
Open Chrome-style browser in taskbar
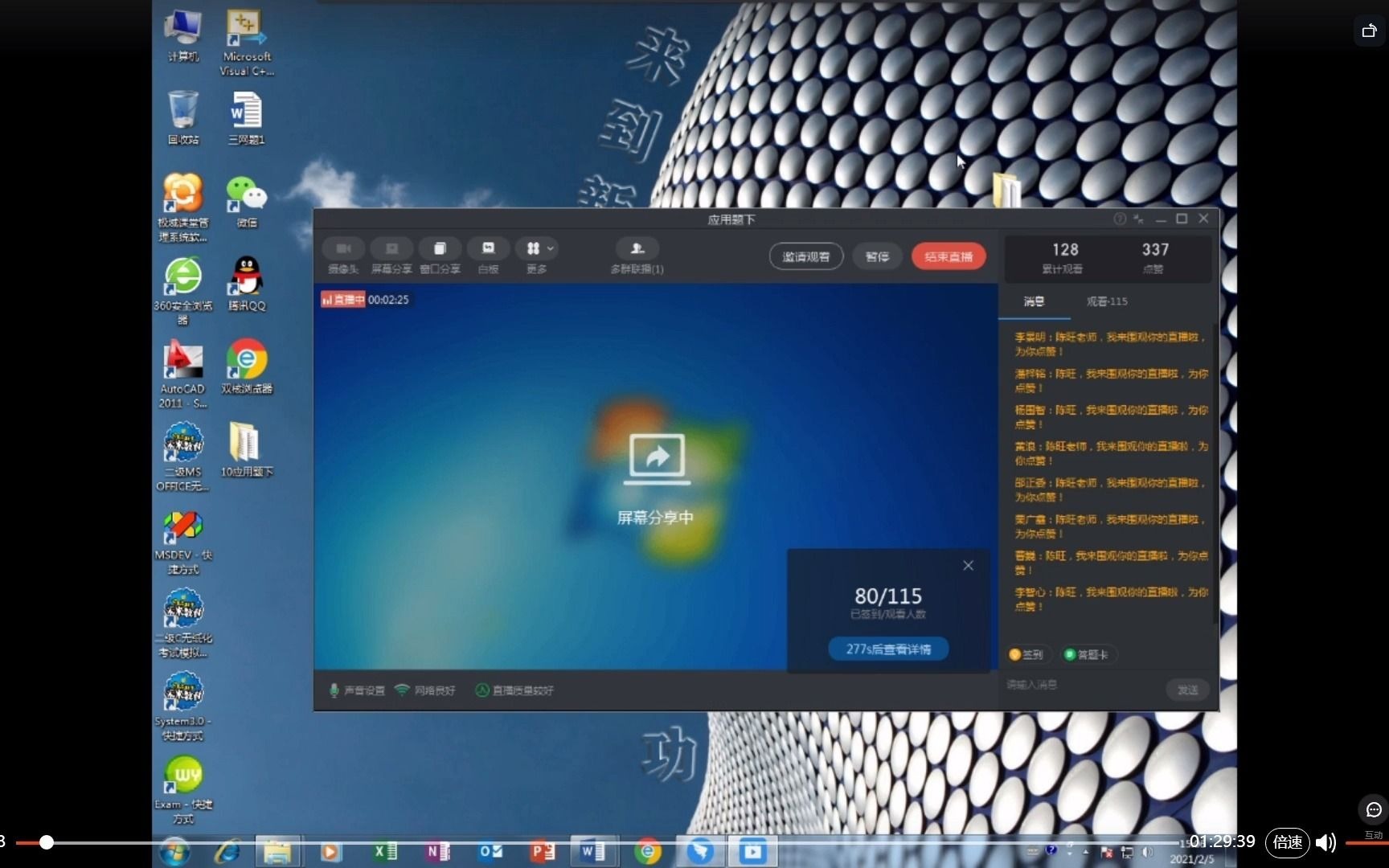tap(648, 851)
